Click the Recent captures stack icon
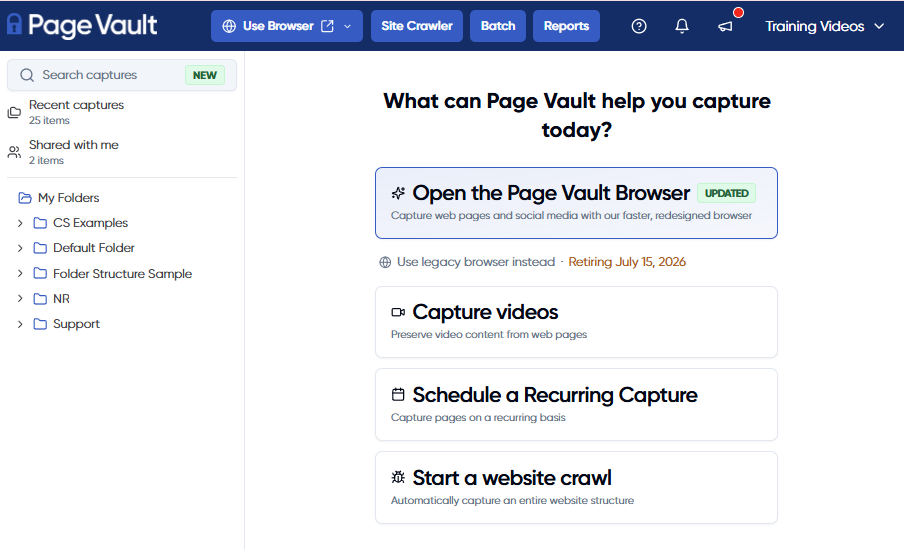Image resolution: width=904 pixels, height=550 pixels. (14, 112)
